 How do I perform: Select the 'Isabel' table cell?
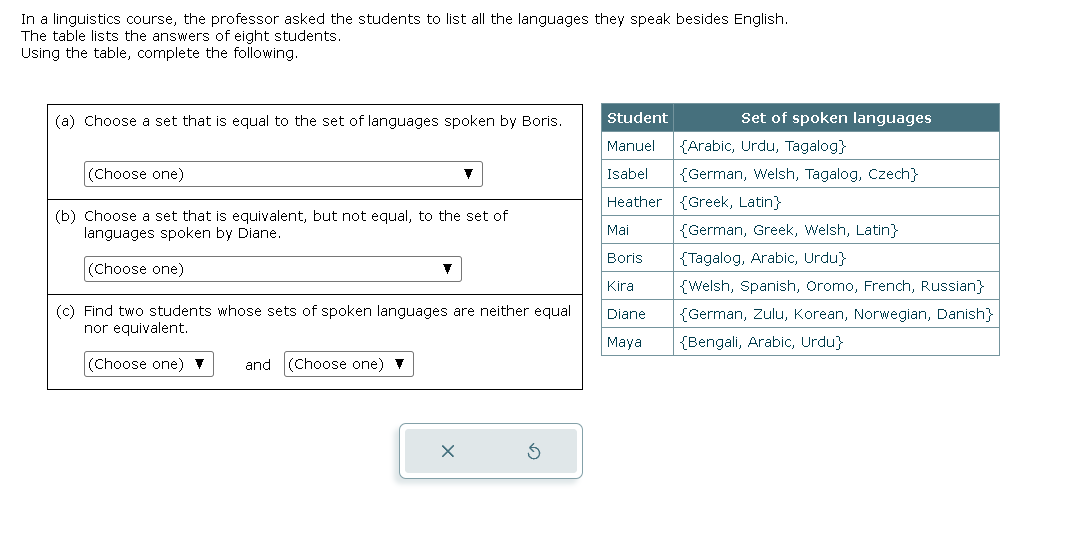638,174
